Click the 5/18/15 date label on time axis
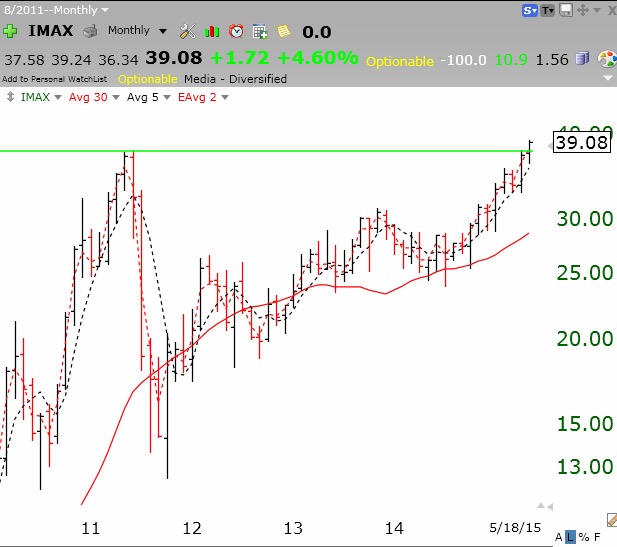 pyautogui.click(x=515, y=527)
